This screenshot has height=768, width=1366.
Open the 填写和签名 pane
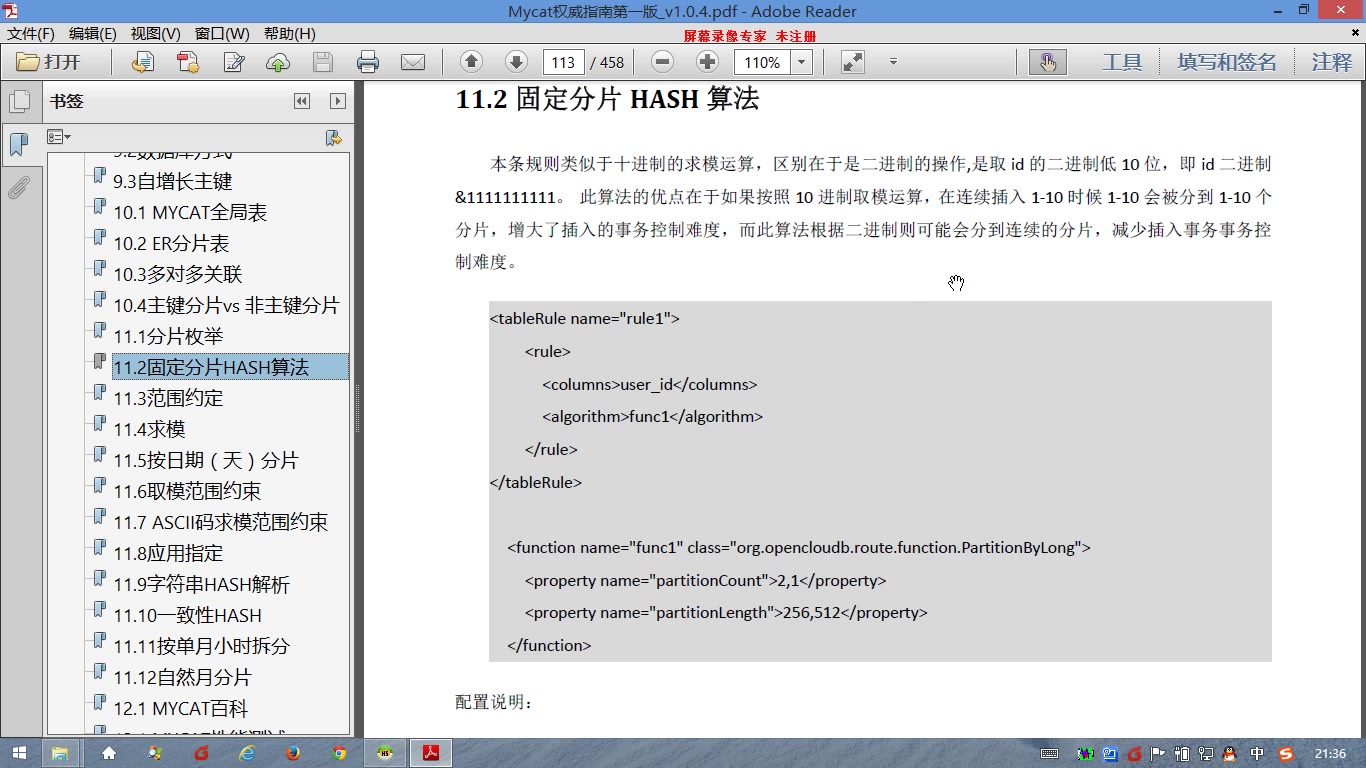coord(1227,62)
